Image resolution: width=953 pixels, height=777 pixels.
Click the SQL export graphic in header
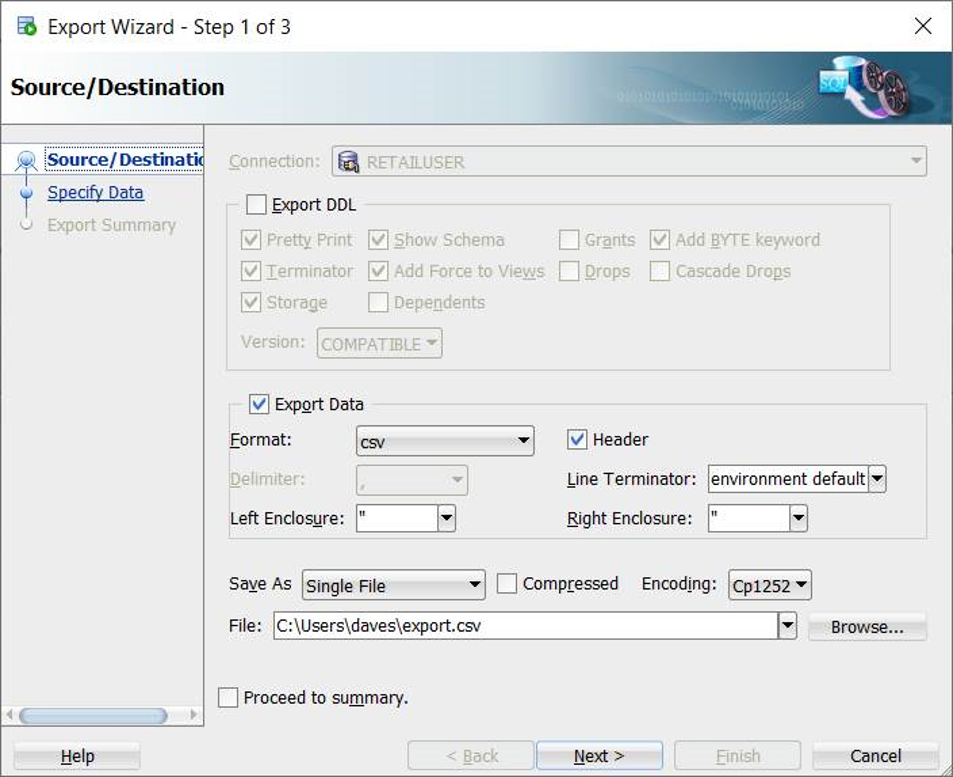(864, 88)
